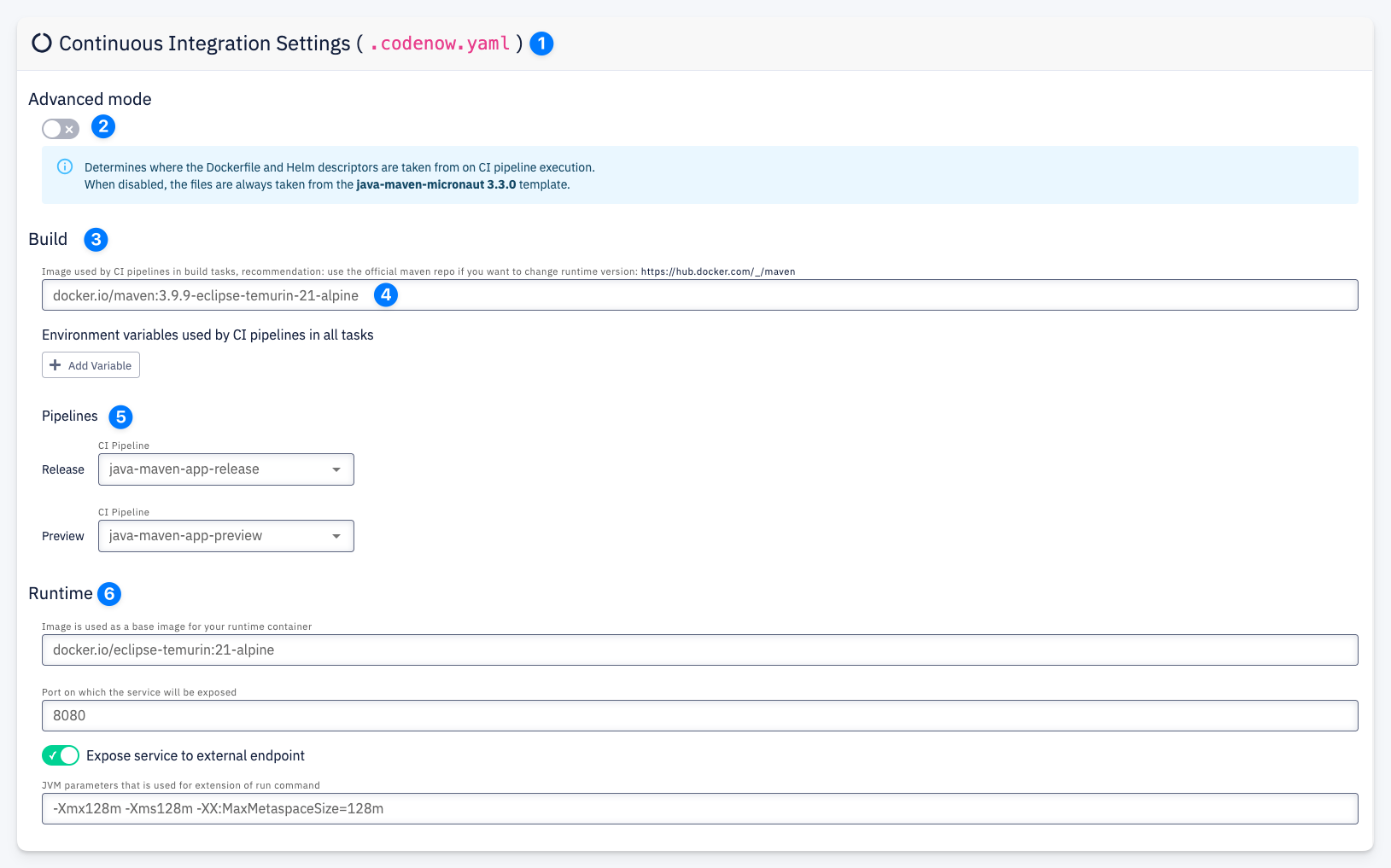Click the info icon in the blue notice

click(65, 166)
